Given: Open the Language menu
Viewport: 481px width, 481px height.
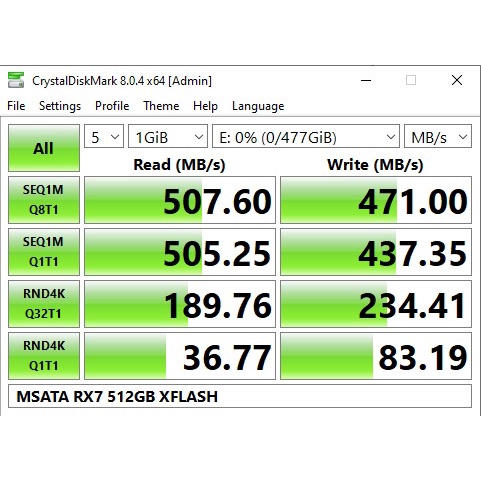Looking at the screenshot, I should pos(258,106).
